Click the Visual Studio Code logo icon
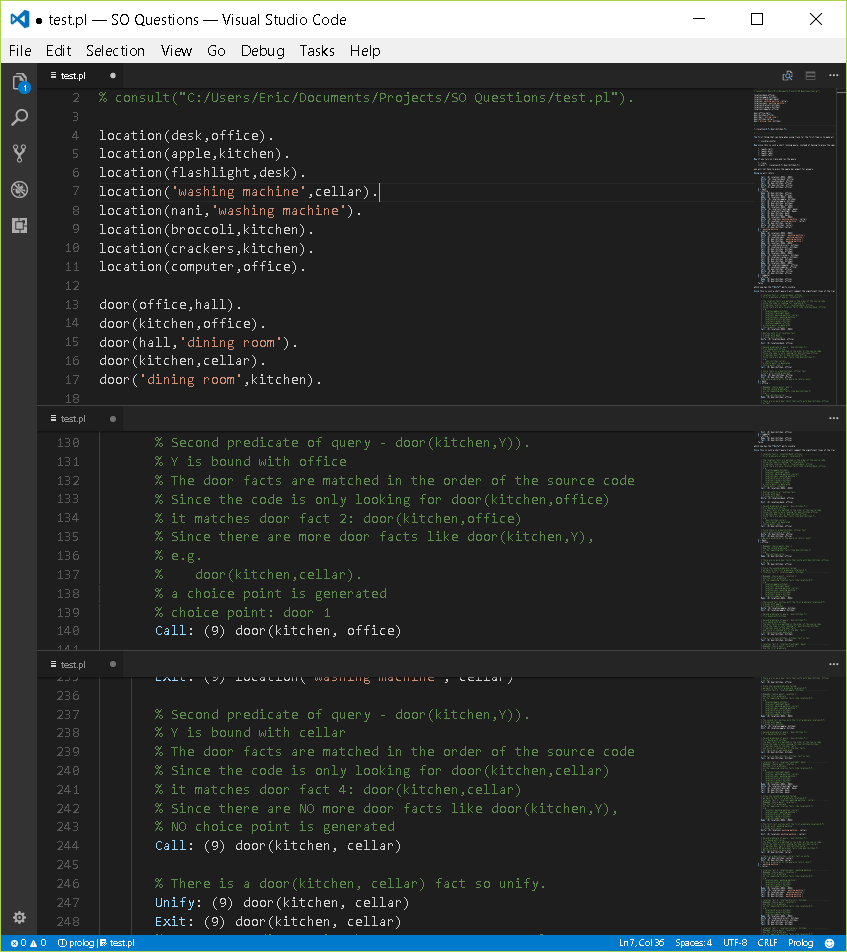The image size is (847, 952). [x=19, y=19]
